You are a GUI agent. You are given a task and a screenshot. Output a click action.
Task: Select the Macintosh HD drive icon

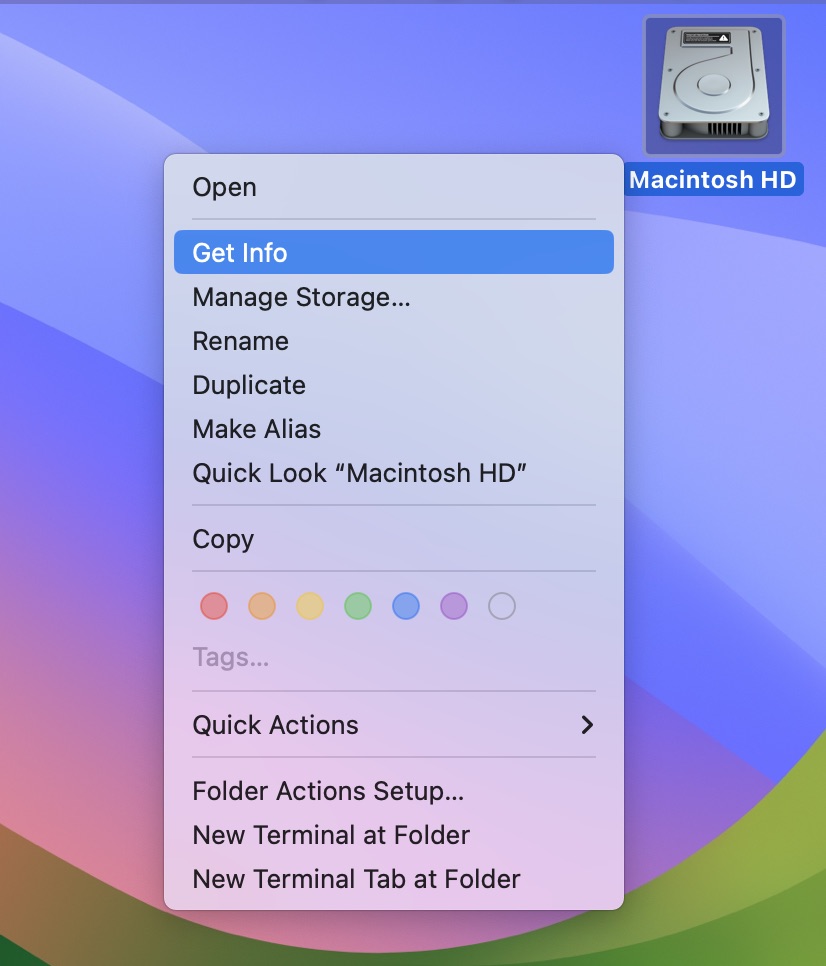coord(714,85)
